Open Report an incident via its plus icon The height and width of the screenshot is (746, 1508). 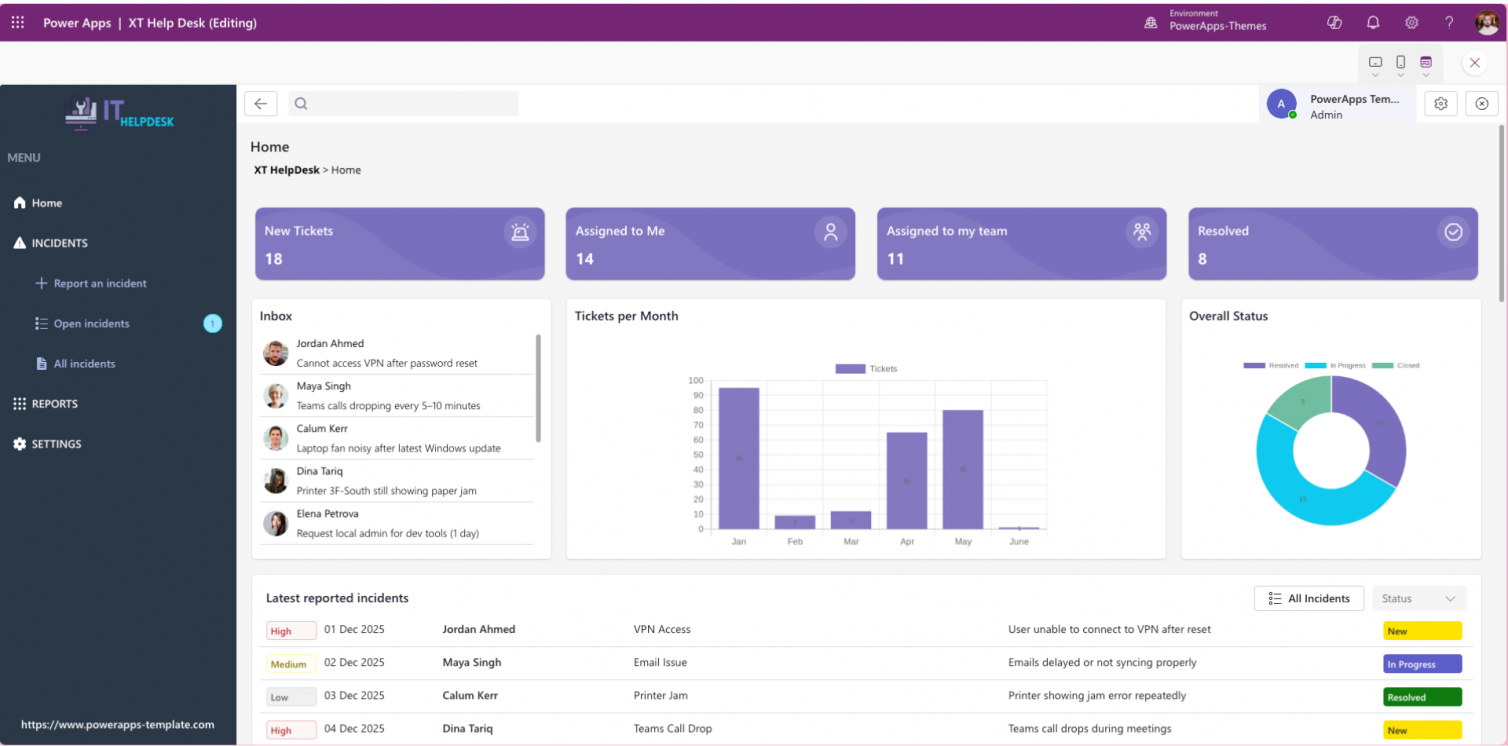coord(41,283)
